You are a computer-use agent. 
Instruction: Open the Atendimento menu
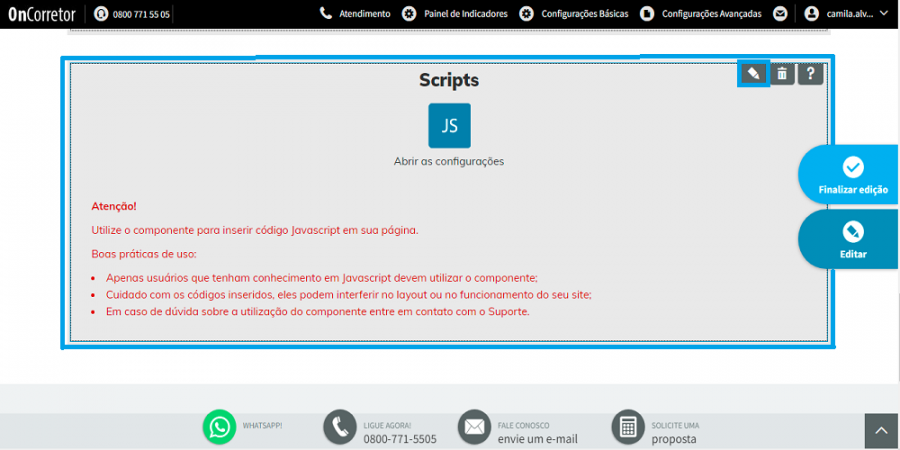[355, 14]
